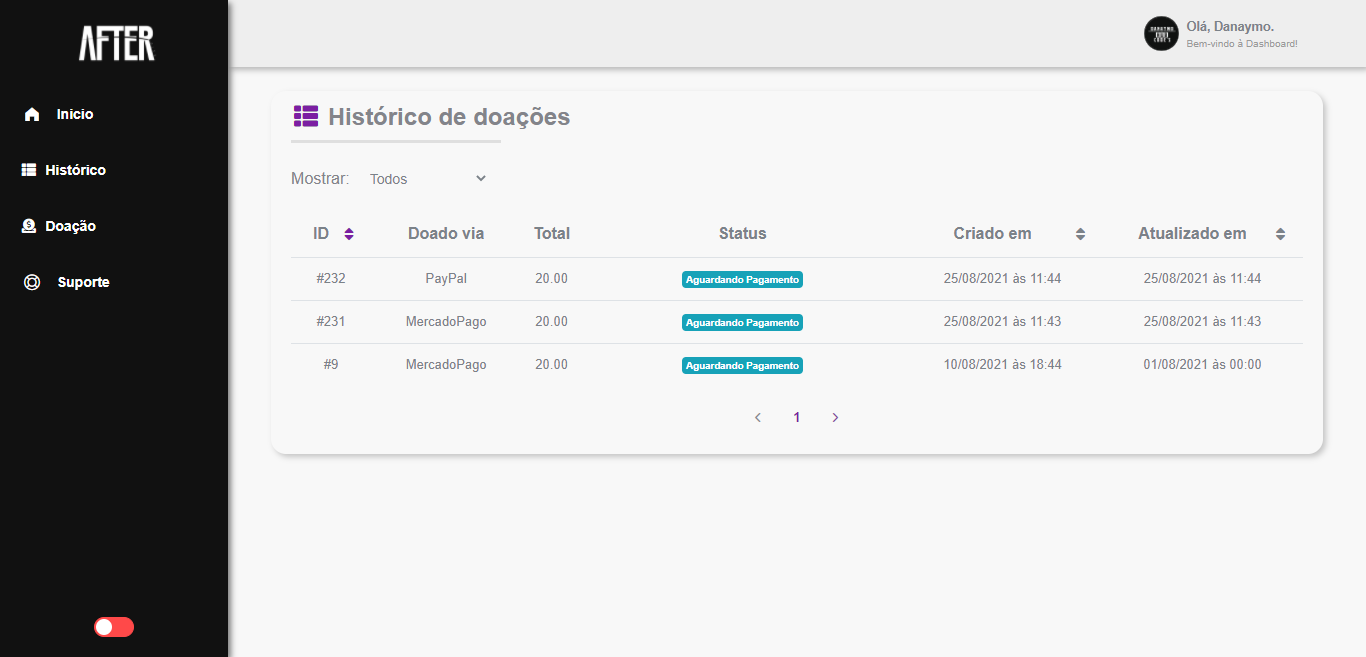The width and height of the screenshot is (1366, 657).
Task: Click the AFTER logo at the top left
Action: pyautogui.click(x=116, y=44)
